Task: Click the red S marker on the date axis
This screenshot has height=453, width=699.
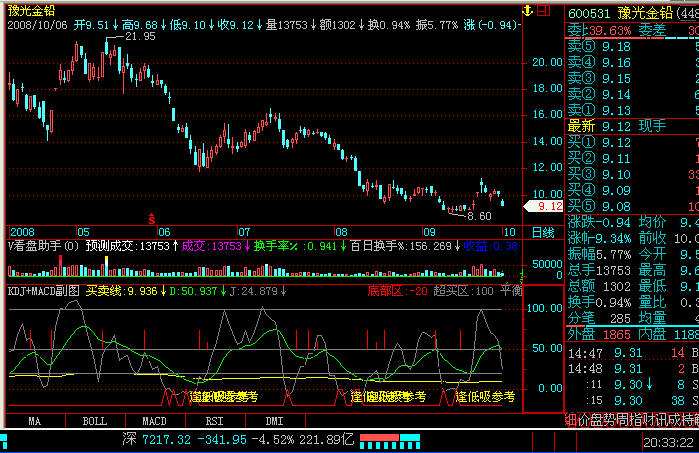Action: [152, 218]
